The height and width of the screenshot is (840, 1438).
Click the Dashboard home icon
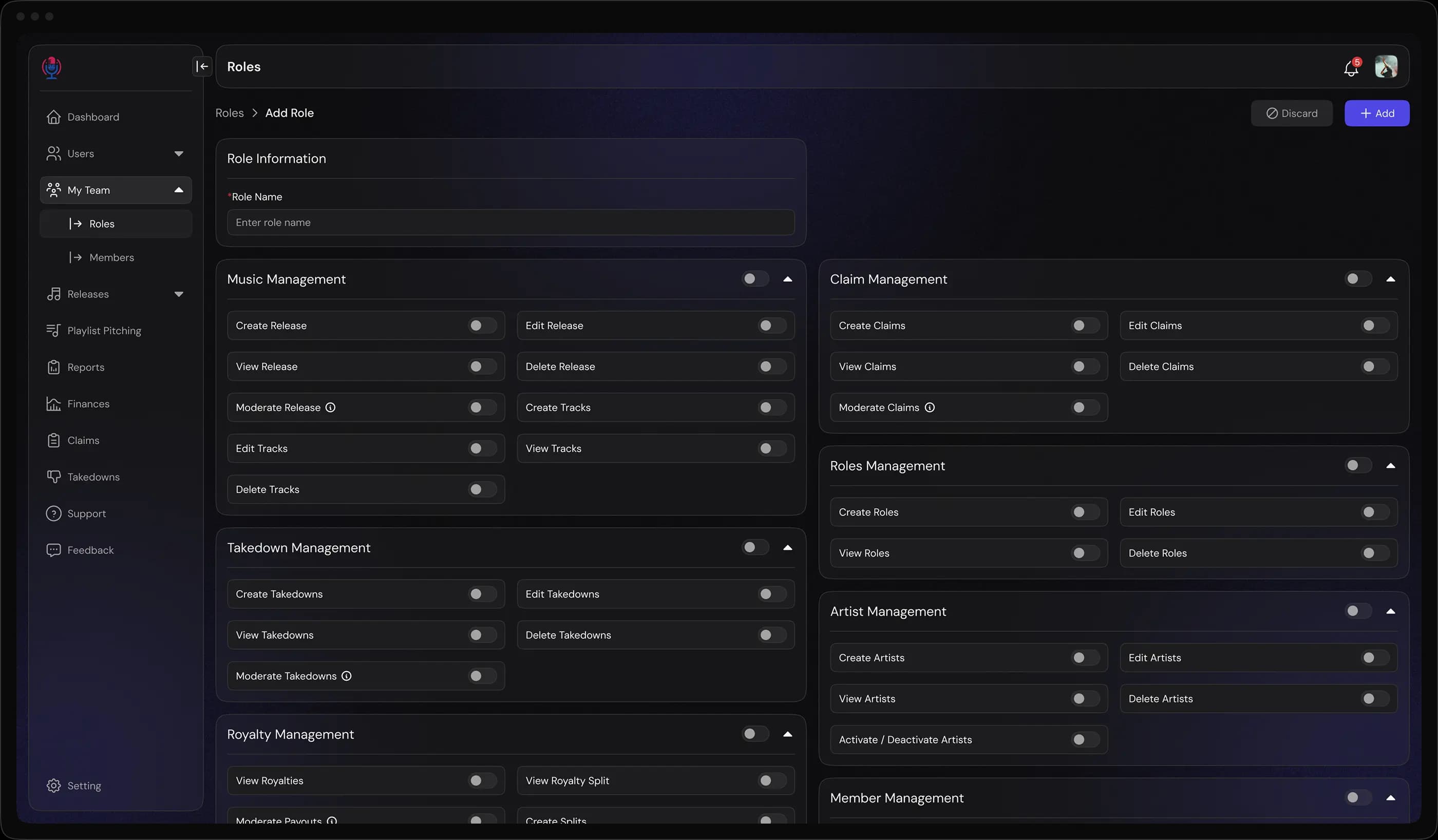53,117
